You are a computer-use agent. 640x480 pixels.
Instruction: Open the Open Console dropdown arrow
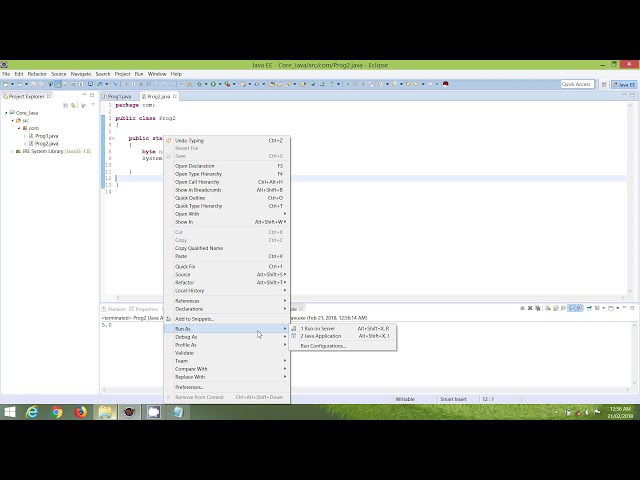(x=618, y=308)
